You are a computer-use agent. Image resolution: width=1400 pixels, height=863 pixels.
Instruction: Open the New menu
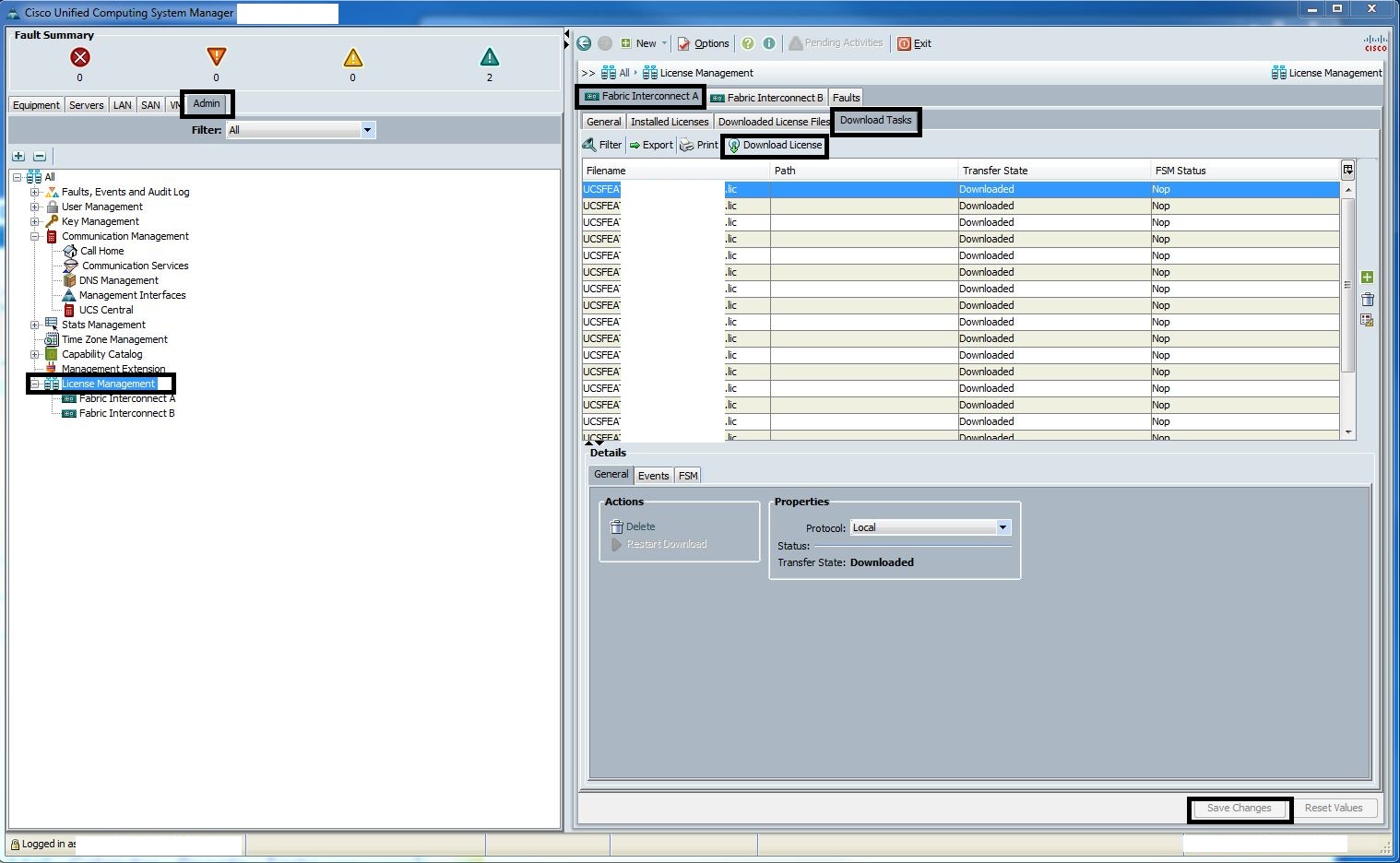coord(644,43)
